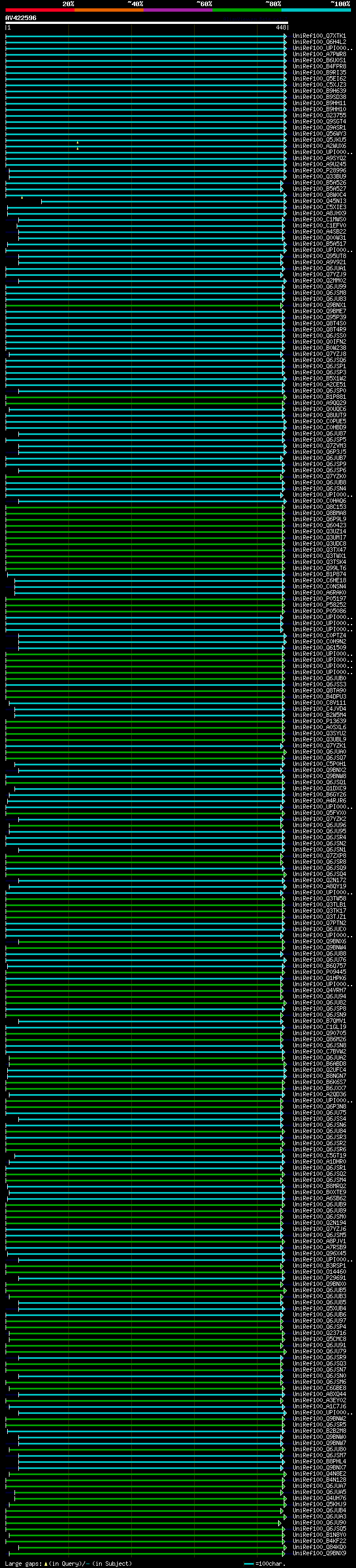
Task: Click hit label UniRef100_Q84KQ0
Action: point(319,1547)
